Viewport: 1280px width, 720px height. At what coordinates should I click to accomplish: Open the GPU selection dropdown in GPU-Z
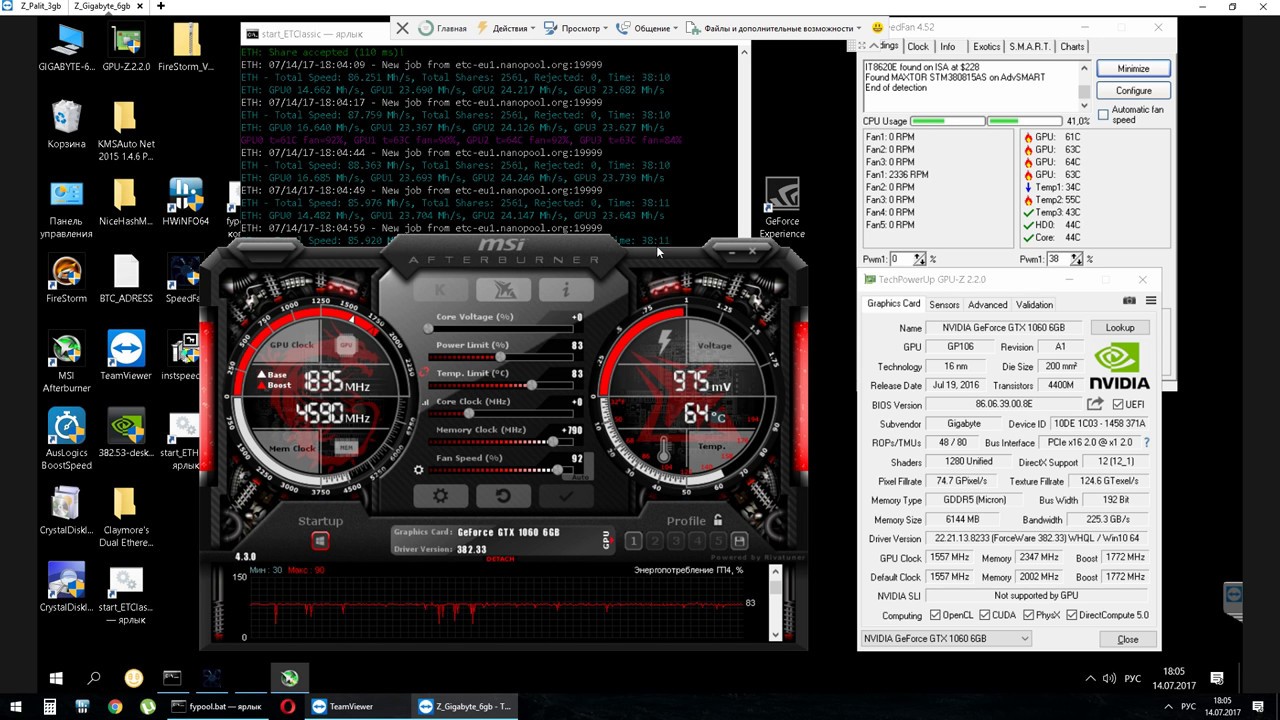coord(945,639)
